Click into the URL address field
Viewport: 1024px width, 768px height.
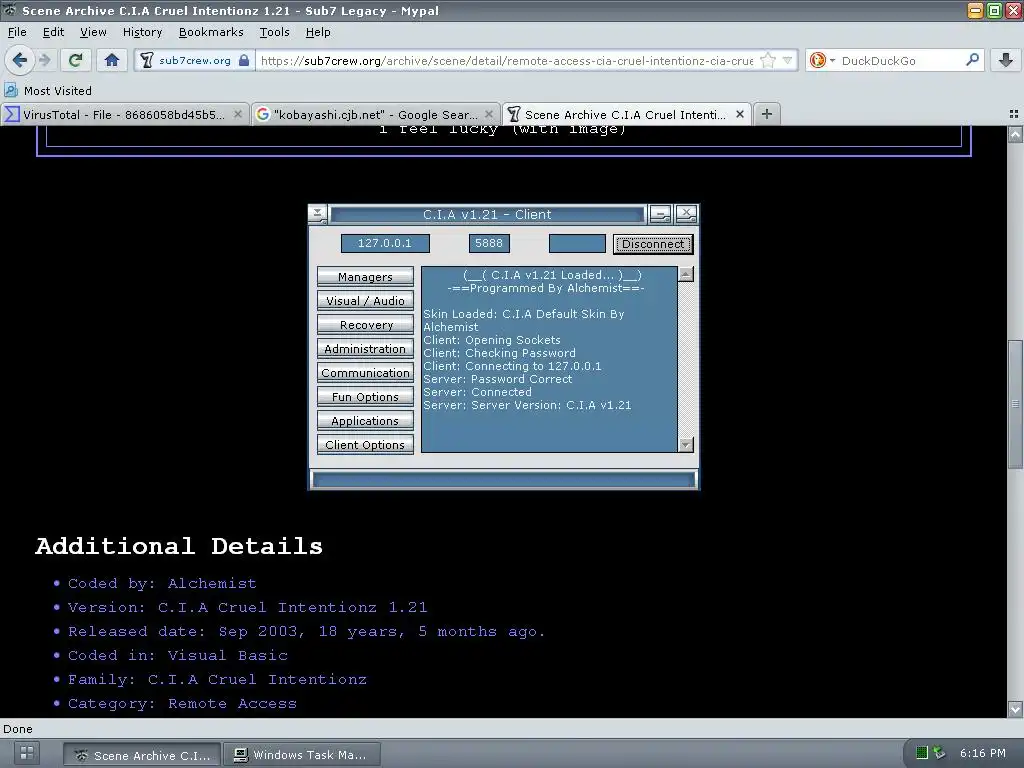(x=506, y=61)
